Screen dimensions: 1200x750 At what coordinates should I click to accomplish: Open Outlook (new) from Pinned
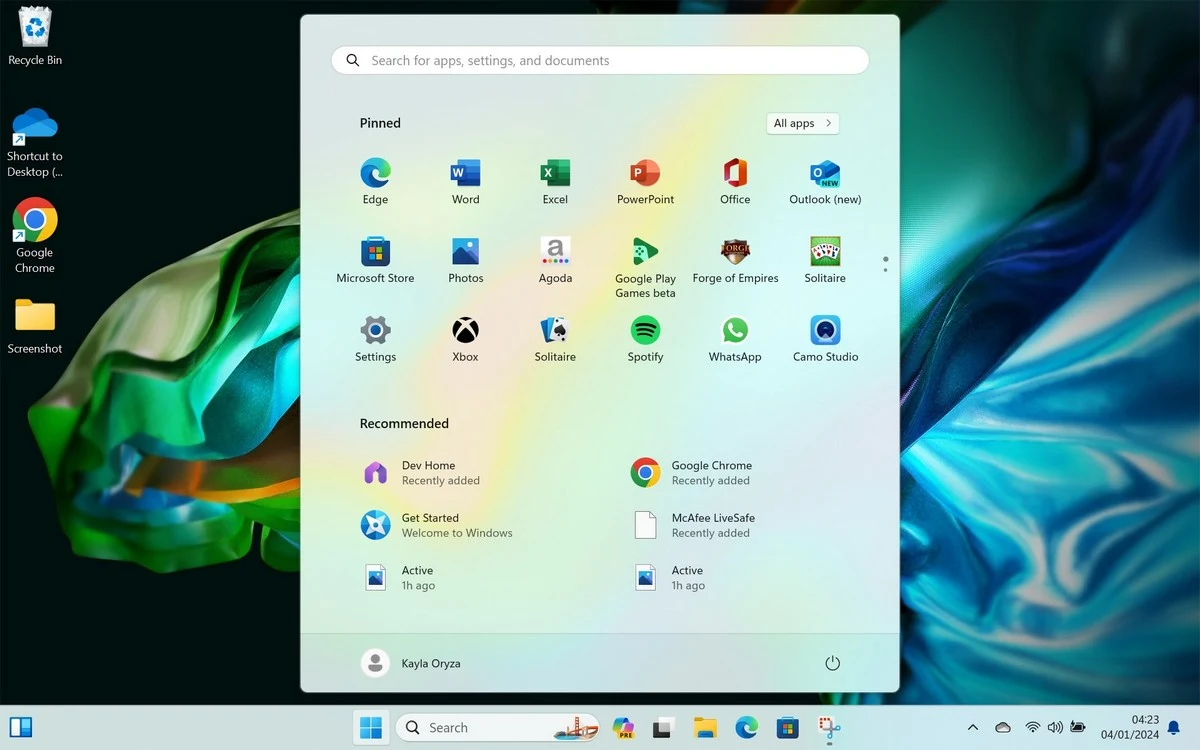825,181
